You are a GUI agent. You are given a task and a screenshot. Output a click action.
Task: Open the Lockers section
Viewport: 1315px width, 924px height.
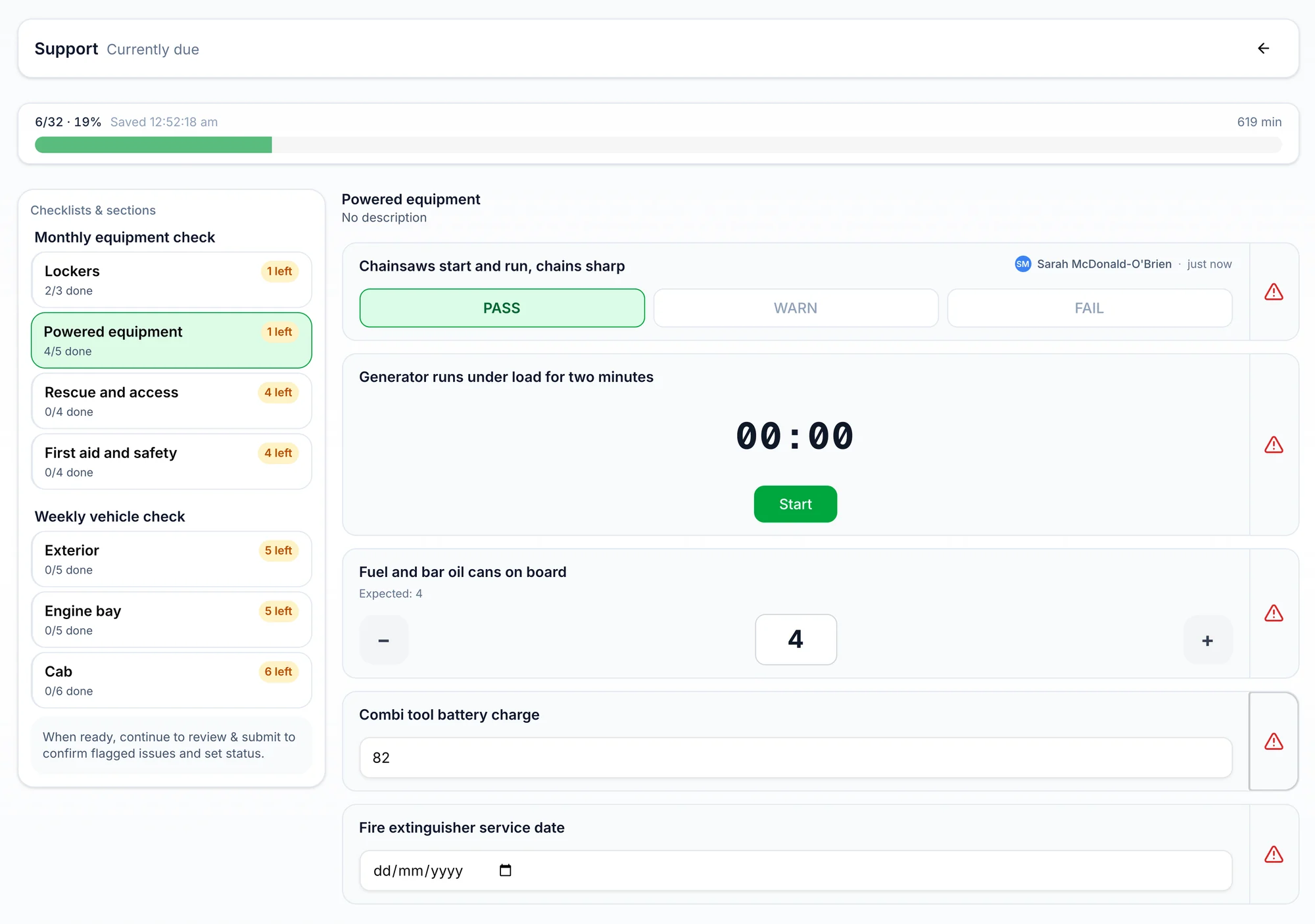tap(172, 280)
